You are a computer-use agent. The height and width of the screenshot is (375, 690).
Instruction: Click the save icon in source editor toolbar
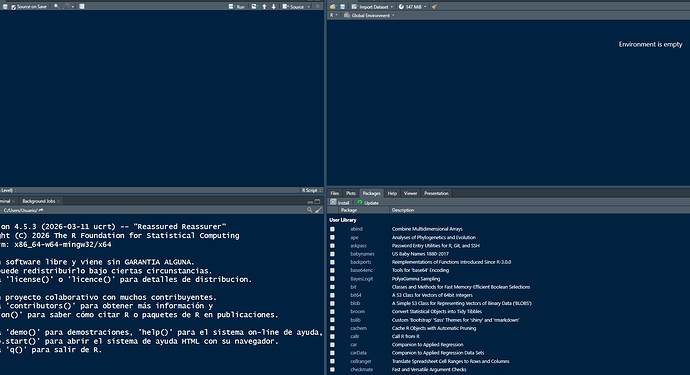5,7
